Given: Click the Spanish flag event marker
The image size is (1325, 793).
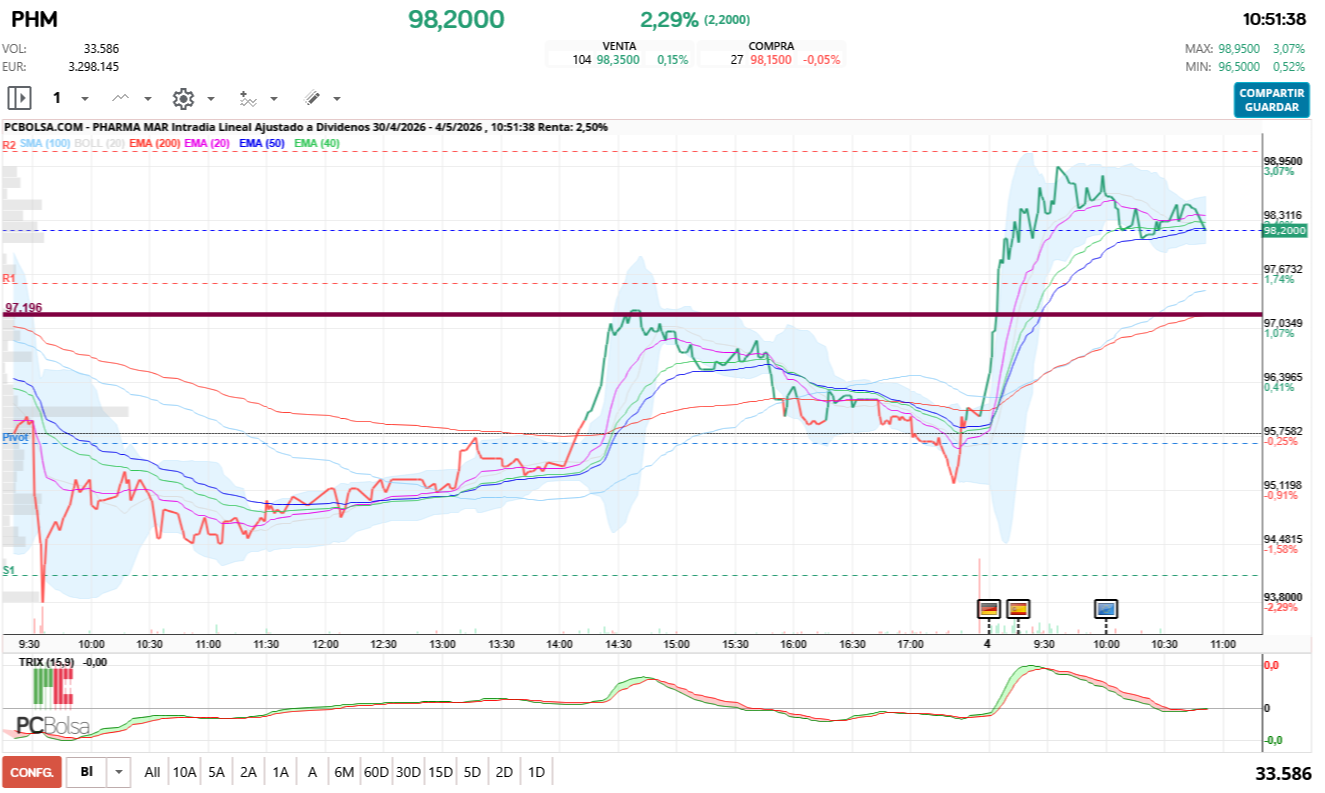Looking at the screenshot, I should pyautogui.click(x=1018, y=608).
